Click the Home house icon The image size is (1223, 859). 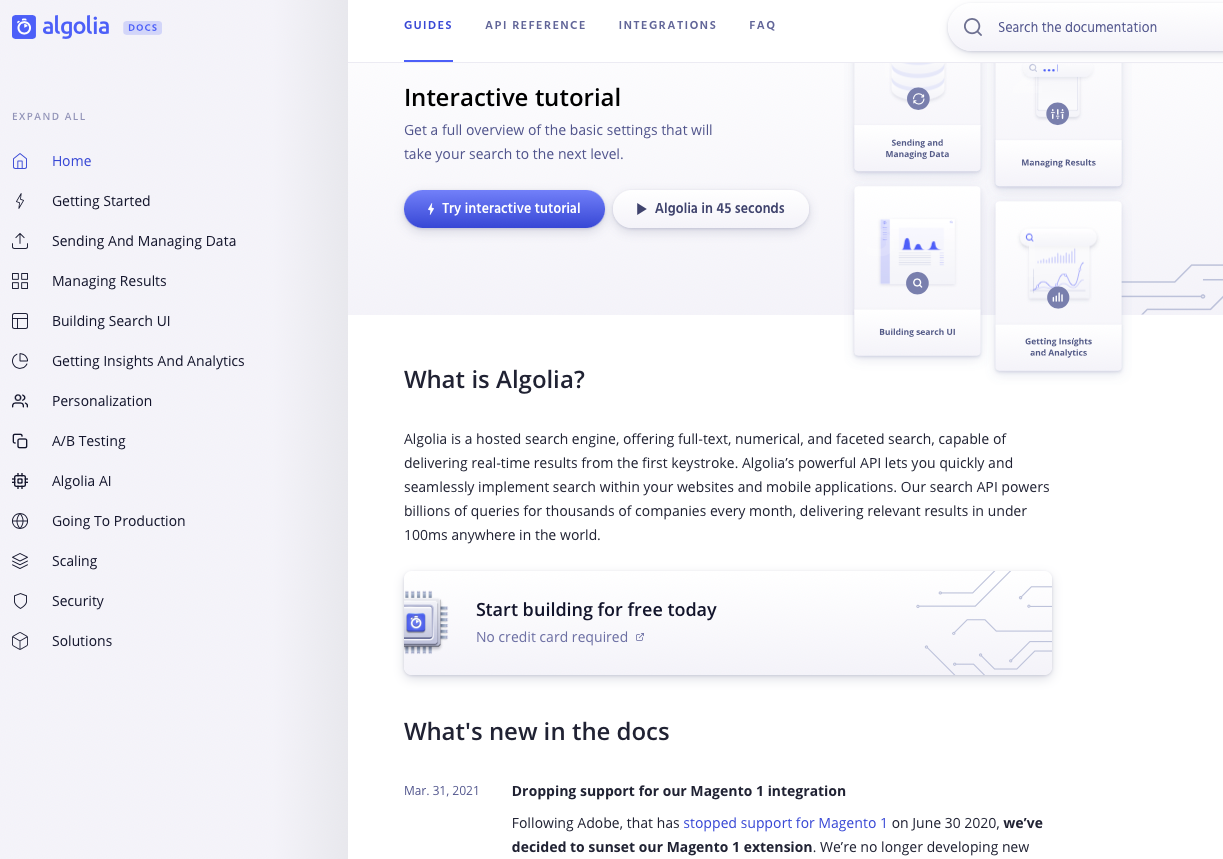20,161
